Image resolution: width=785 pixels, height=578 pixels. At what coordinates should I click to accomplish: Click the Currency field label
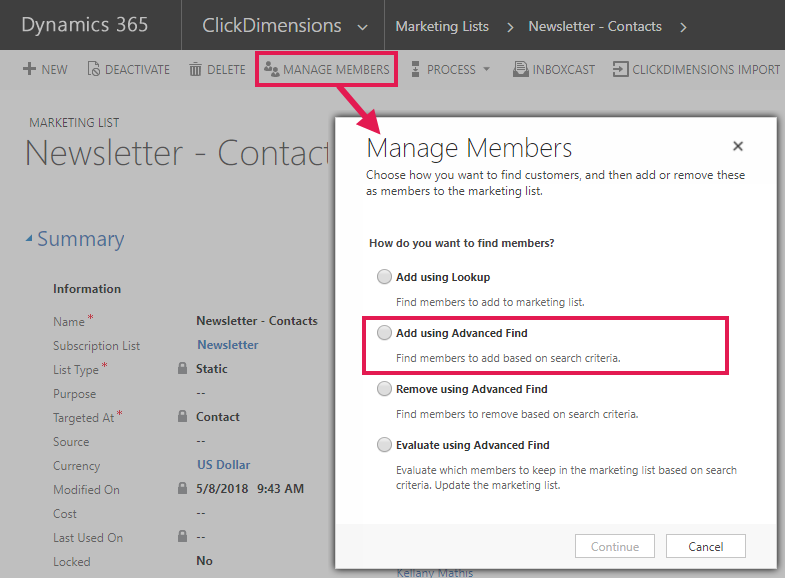[x=77, y=466]
